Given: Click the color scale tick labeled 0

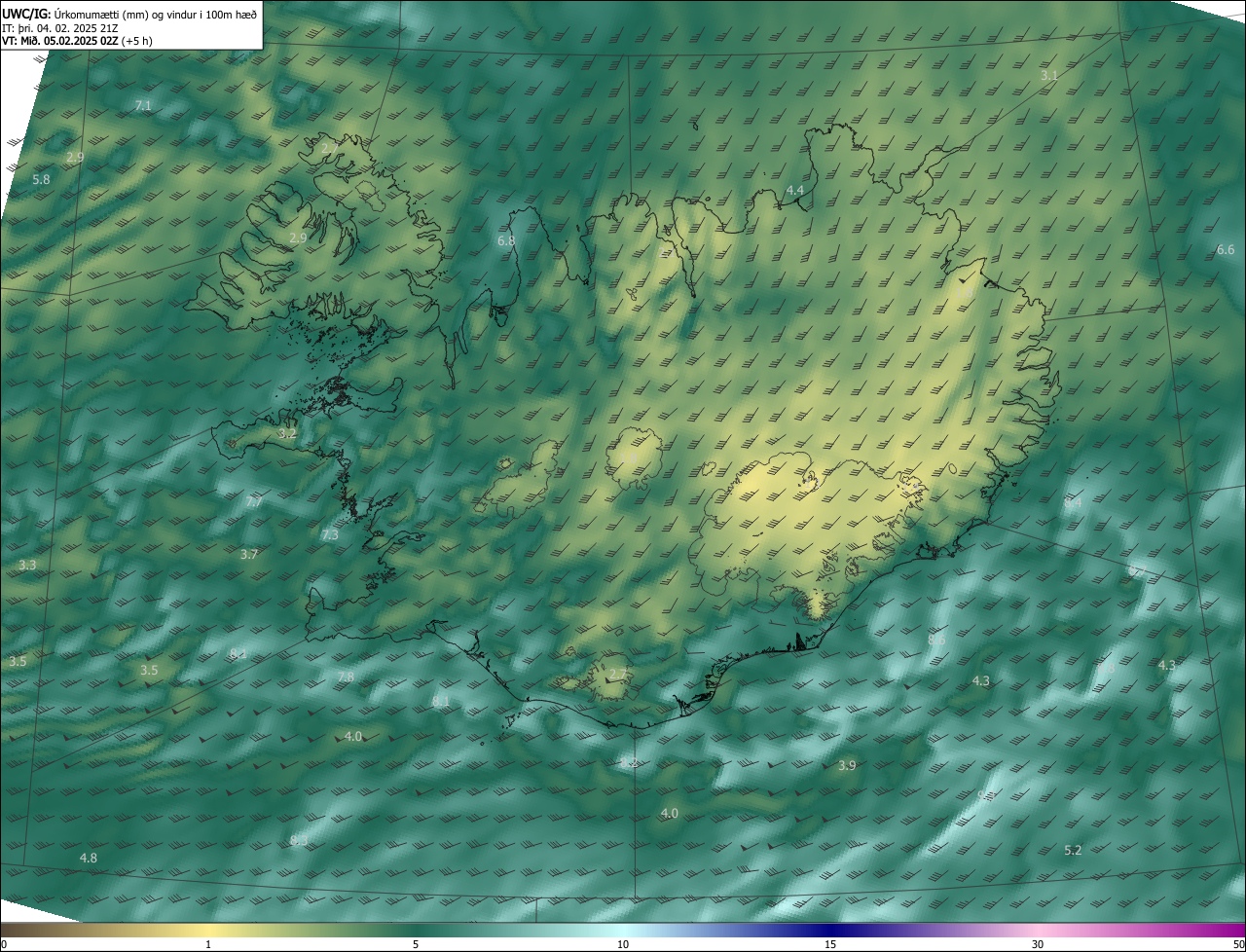Looking at the screenshot, I should (x=3, y=944).
